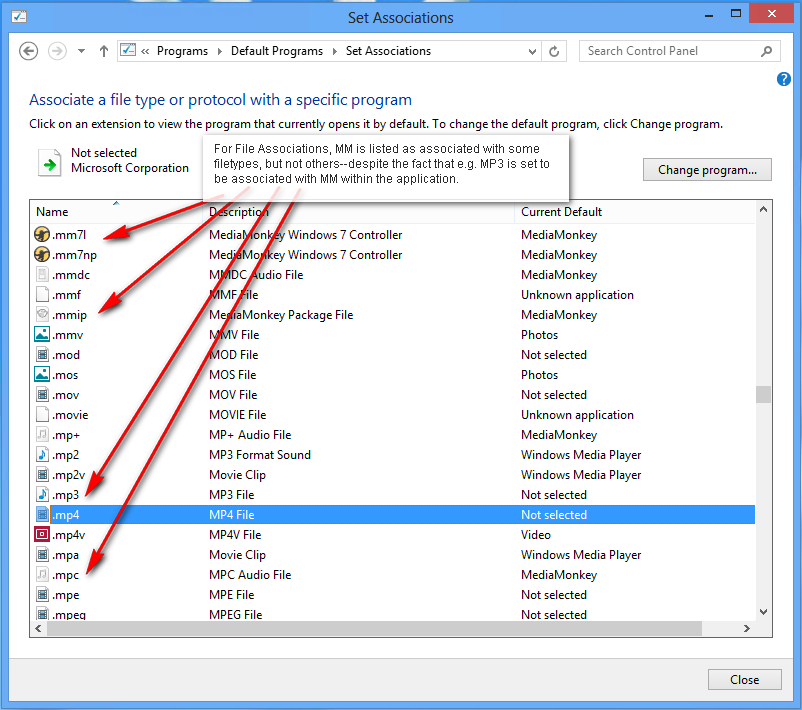
Task: Click the Close button at bottom
Action: tap(745, 680)
